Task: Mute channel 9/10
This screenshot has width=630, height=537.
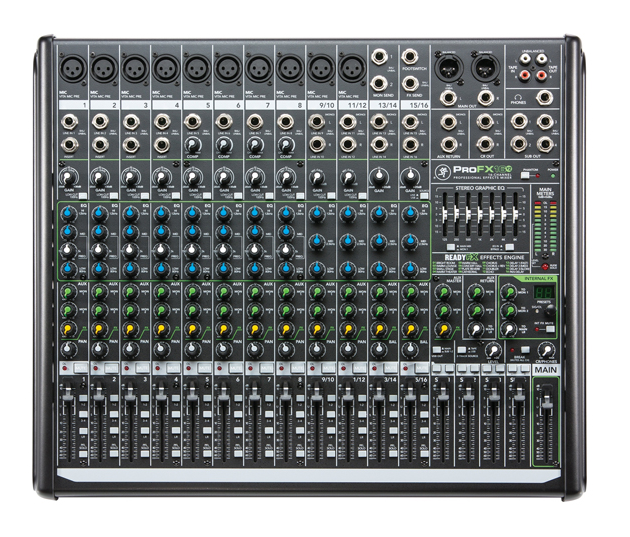Action: coord(329,368)
